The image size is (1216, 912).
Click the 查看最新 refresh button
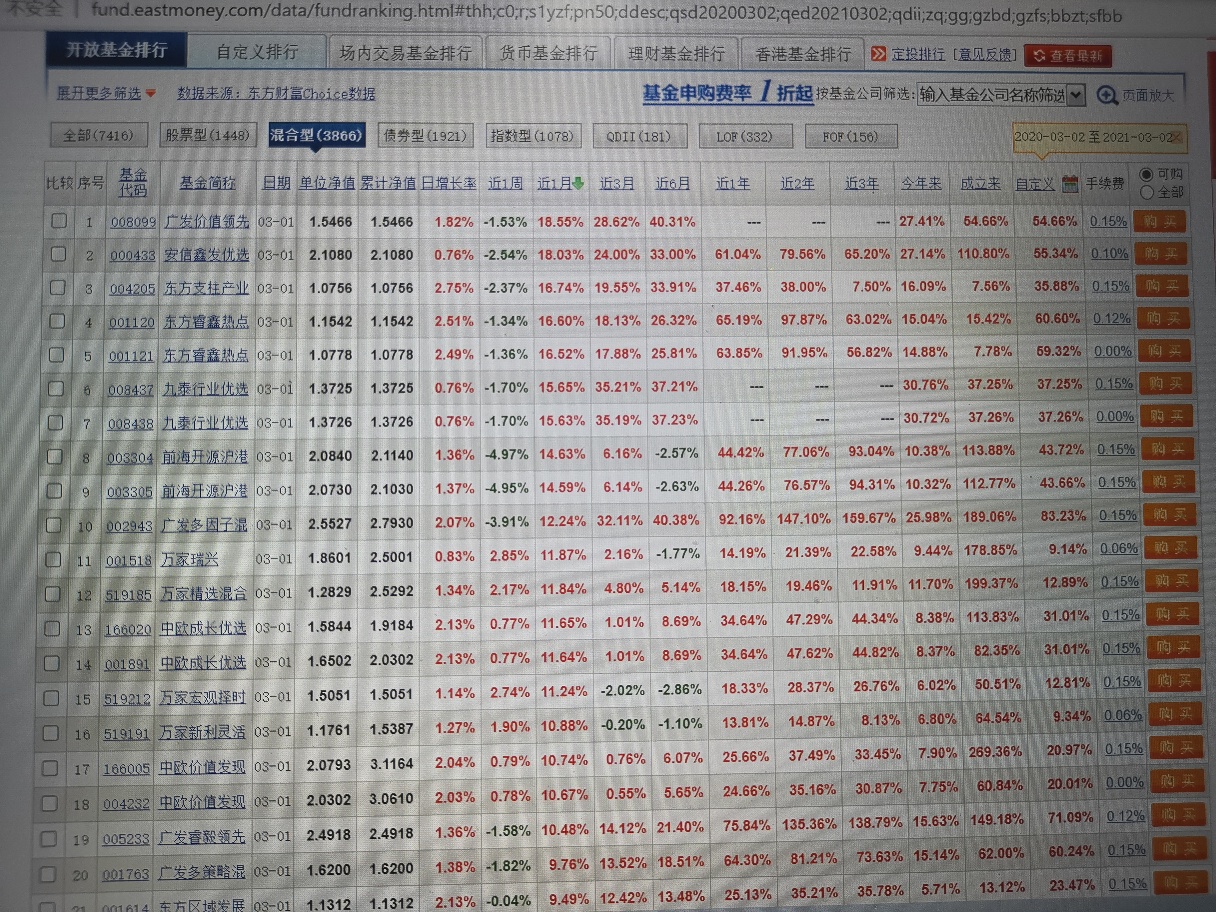pyautogui.click(x=1068, y=56)
